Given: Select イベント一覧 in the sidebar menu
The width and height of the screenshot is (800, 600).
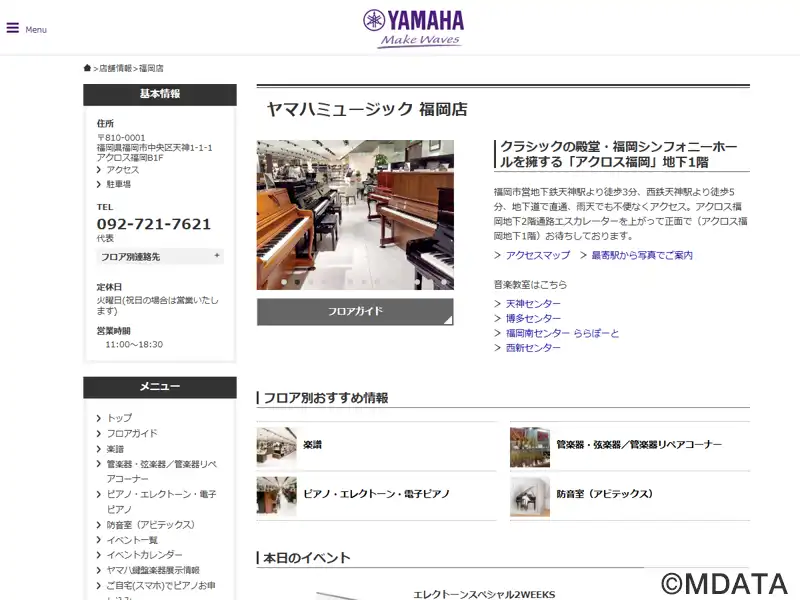Looking at the screenshot, I should (132, 540).
